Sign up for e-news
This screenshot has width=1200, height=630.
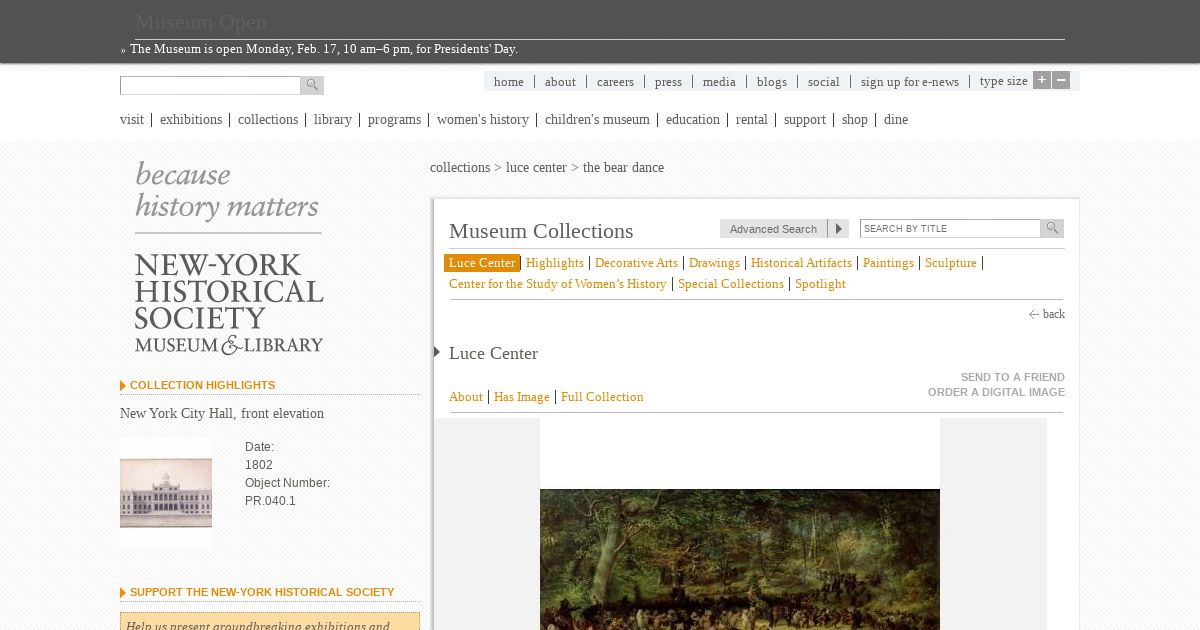(910, 82)
